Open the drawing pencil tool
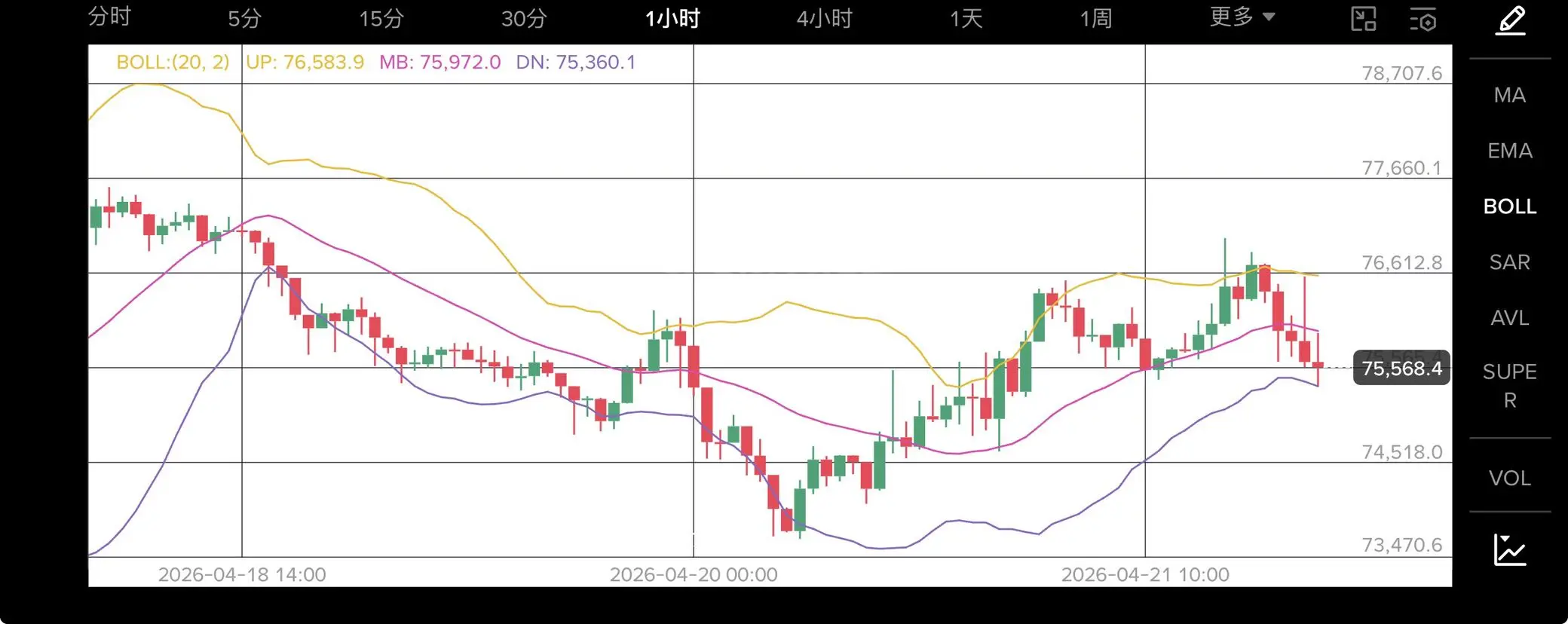 pos(1510,20)
